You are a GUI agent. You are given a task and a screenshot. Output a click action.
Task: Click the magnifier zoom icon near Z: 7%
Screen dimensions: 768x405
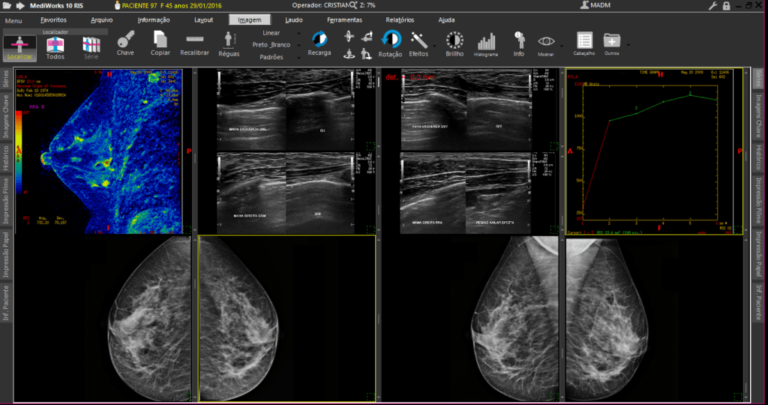click(354, 5)
